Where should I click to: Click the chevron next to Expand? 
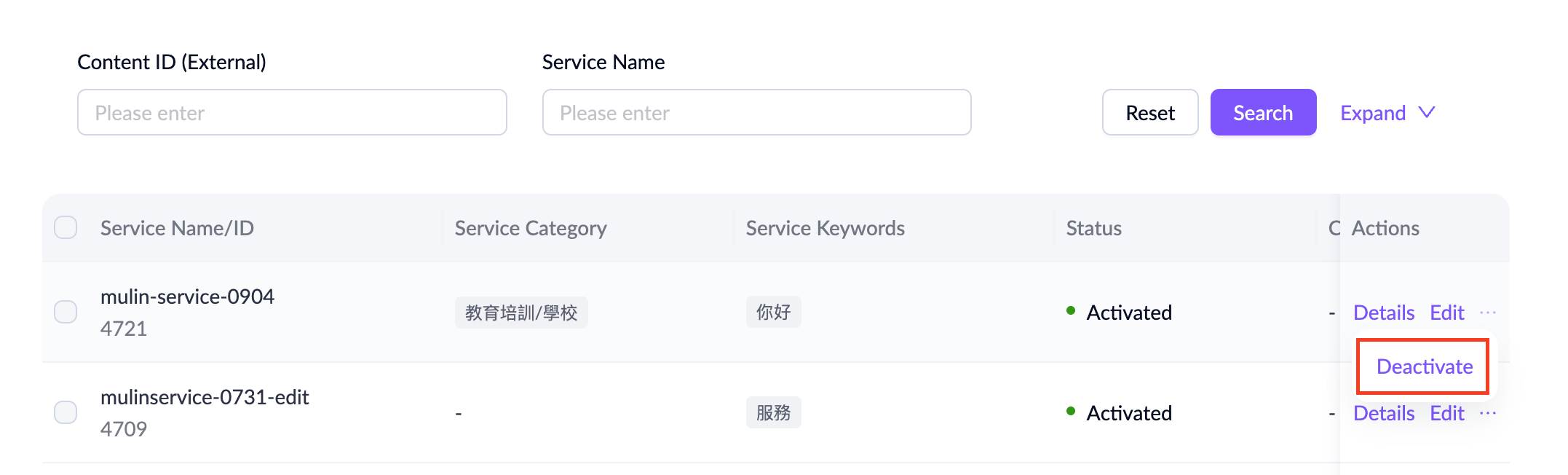(1426, 112)
